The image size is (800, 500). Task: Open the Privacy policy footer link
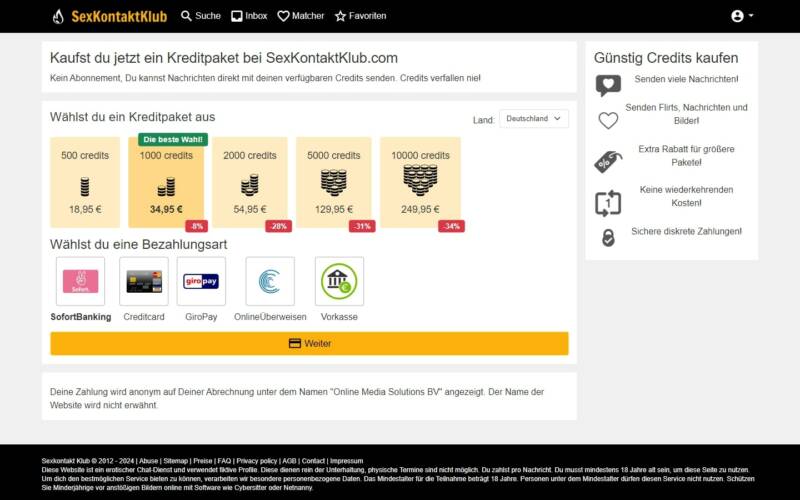pos(257,461)
